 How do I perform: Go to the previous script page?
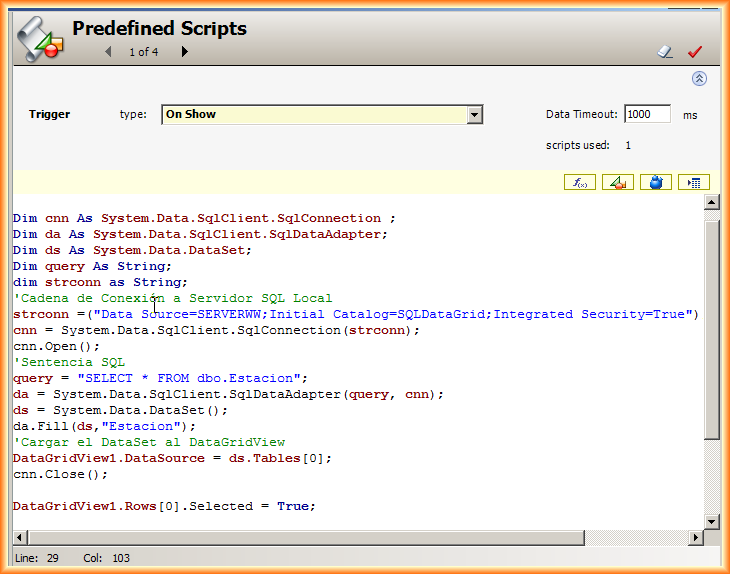(108, 52)
